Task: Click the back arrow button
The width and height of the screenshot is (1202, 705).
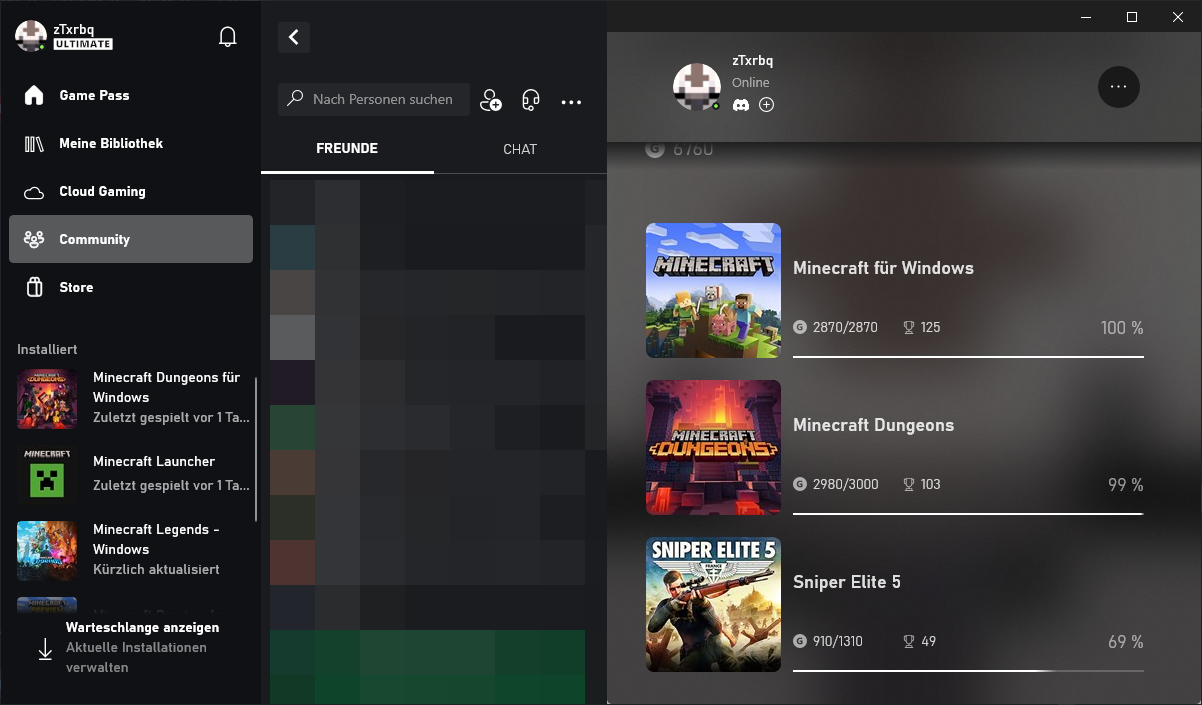Action: 294,37
